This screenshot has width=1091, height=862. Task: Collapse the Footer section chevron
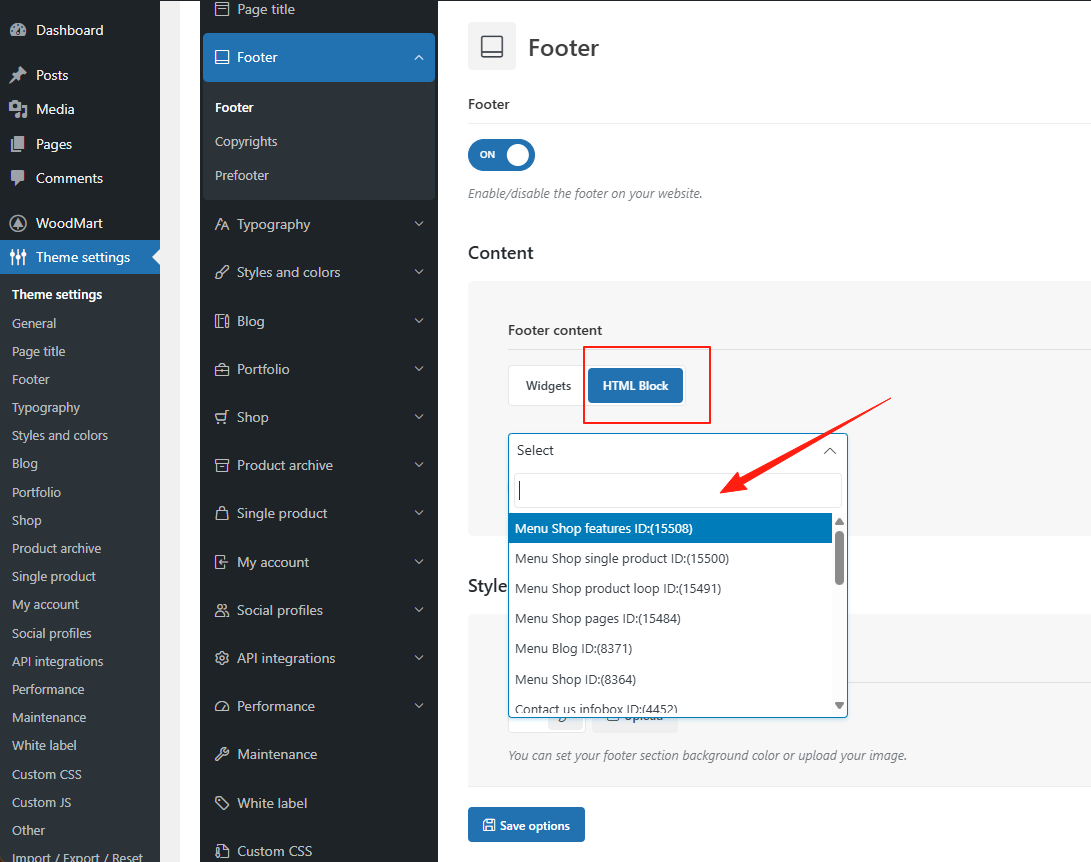418,58
